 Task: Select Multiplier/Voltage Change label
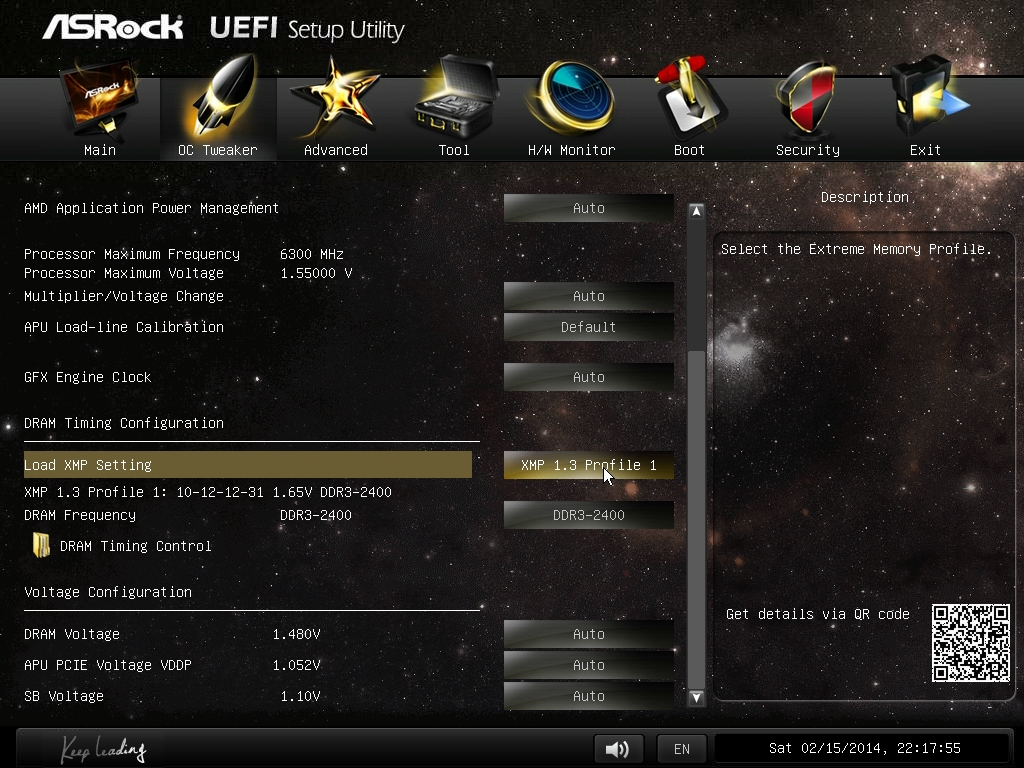click(x=124, y=296)
